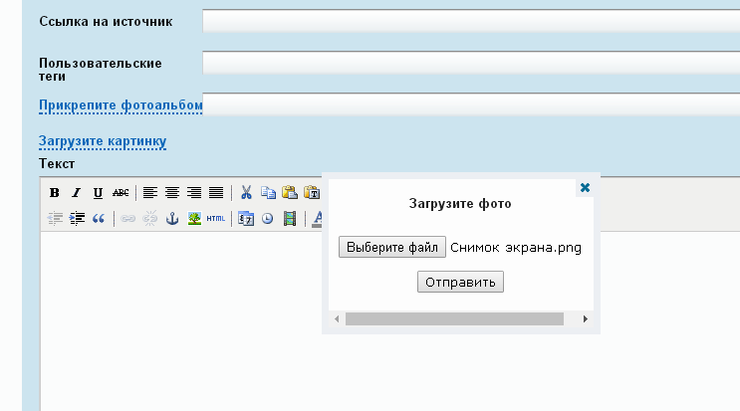Insert the current time
The height and width of the screenshot is (411, 740).
pyautogui.click(x=268, y=219)
